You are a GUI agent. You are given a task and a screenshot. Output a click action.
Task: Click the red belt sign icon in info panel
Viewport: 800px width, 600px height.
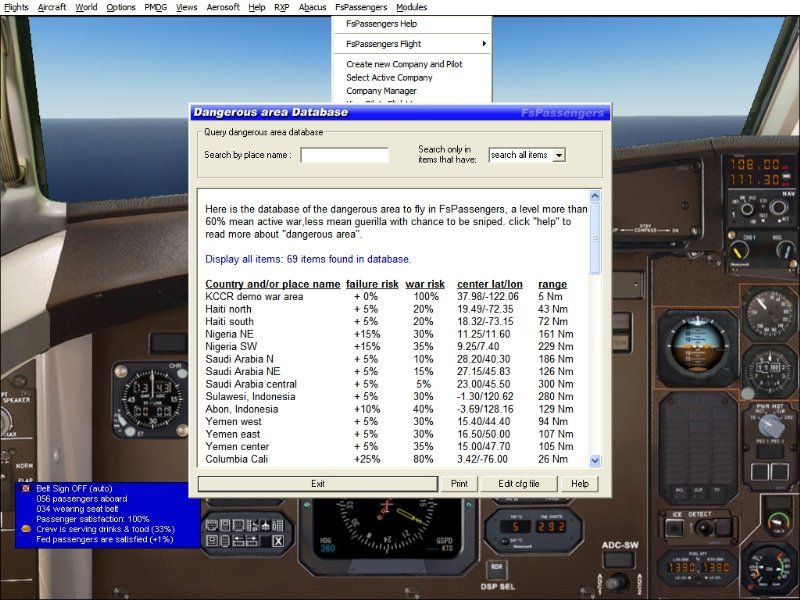tap(26, 488)
